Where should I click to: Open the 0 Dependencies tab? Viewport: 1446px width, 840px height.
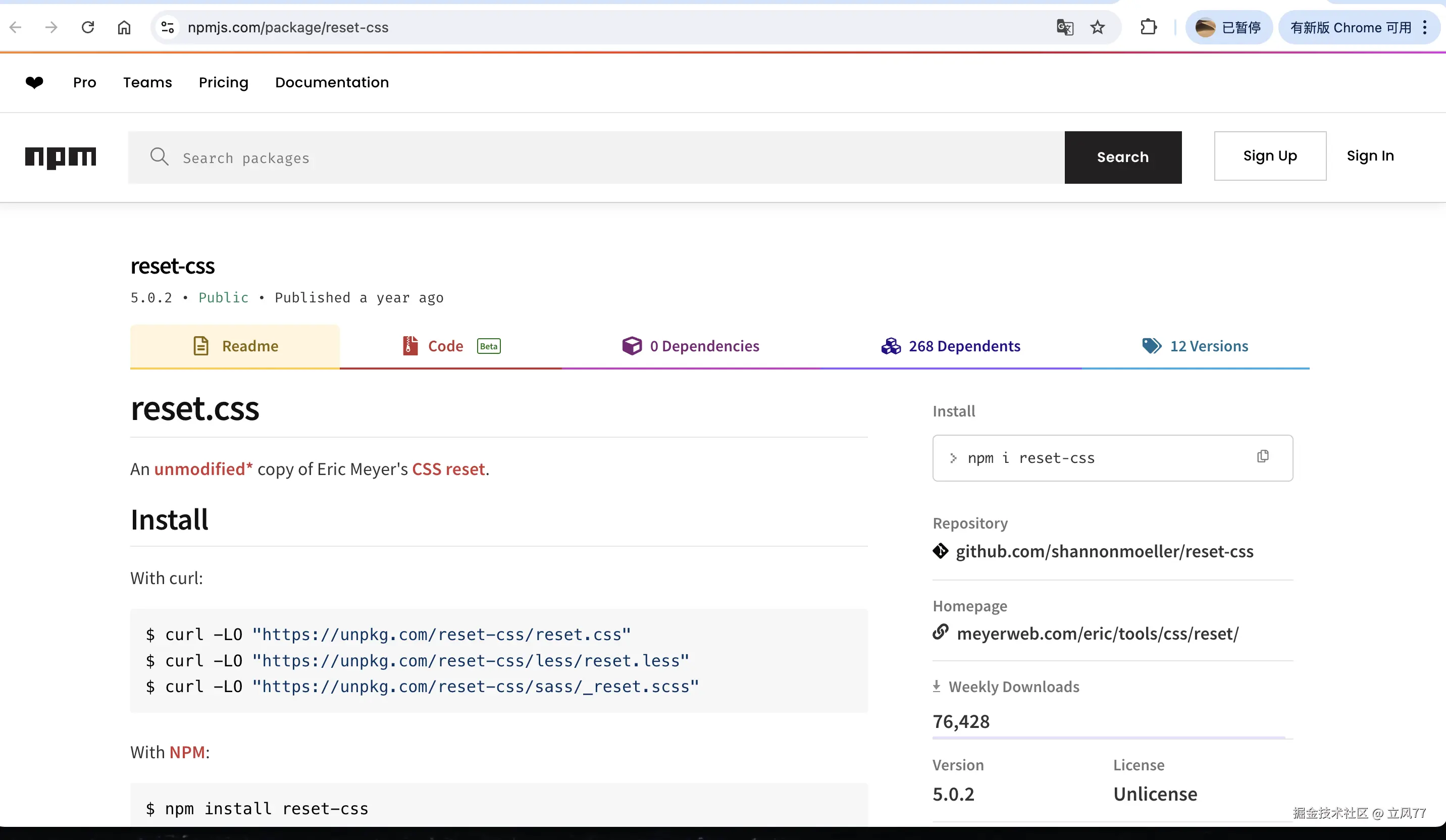click(691, 346)
